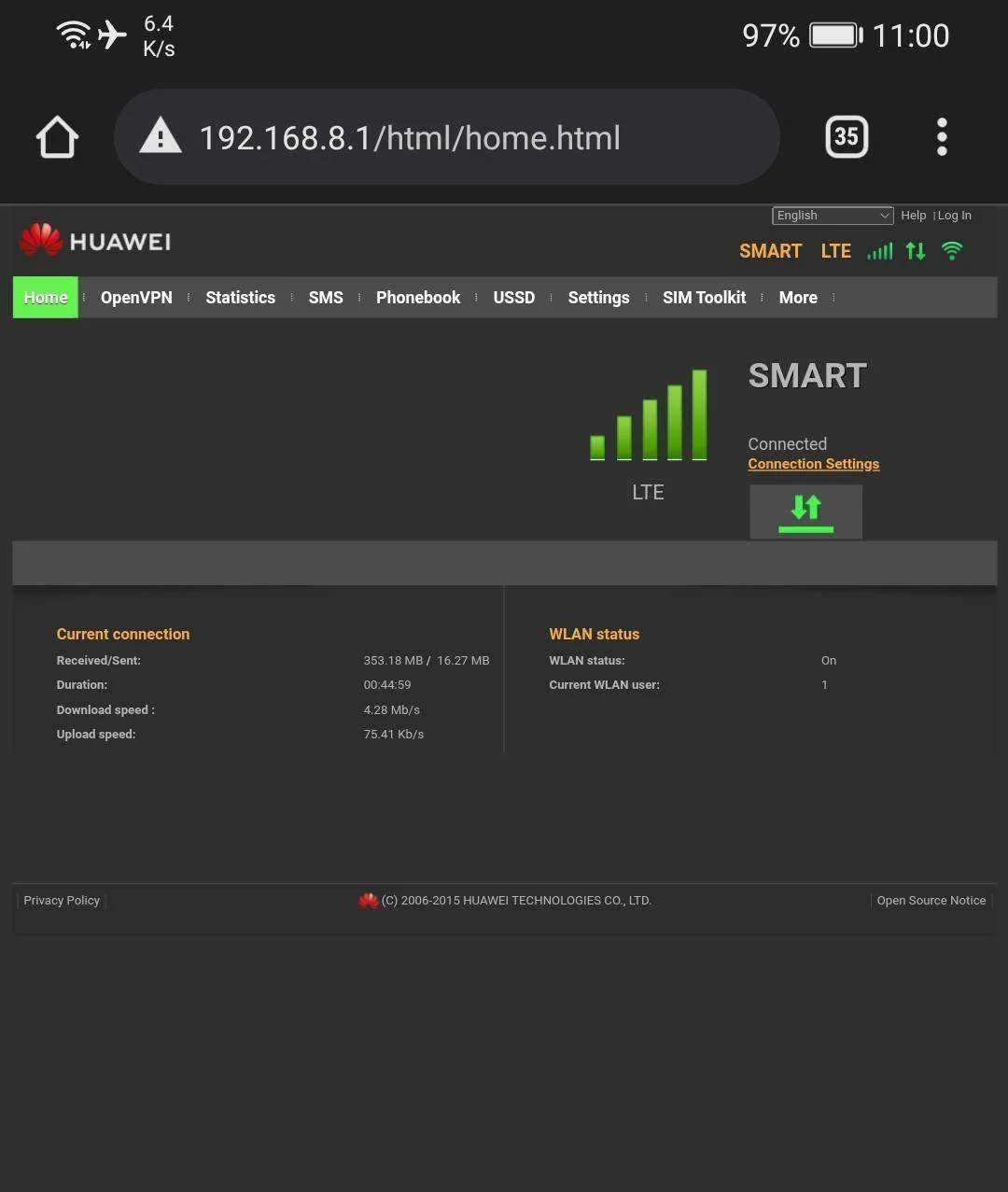Open the browser three-dot menu
This screenshot has width=1008, height=1192.
pyautogui.click(x=942, y=137)
